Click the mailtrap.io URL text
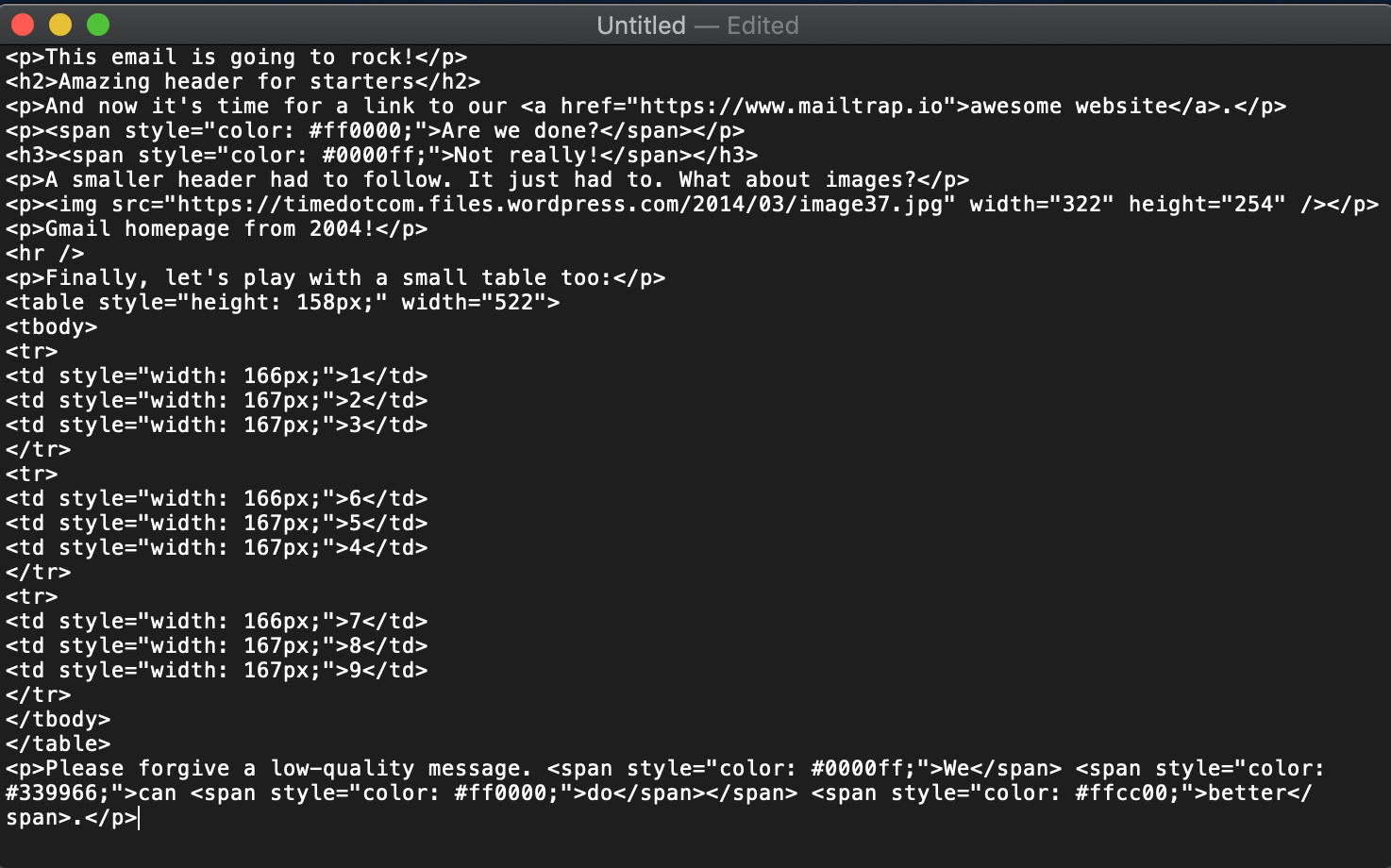 [793, 107]
